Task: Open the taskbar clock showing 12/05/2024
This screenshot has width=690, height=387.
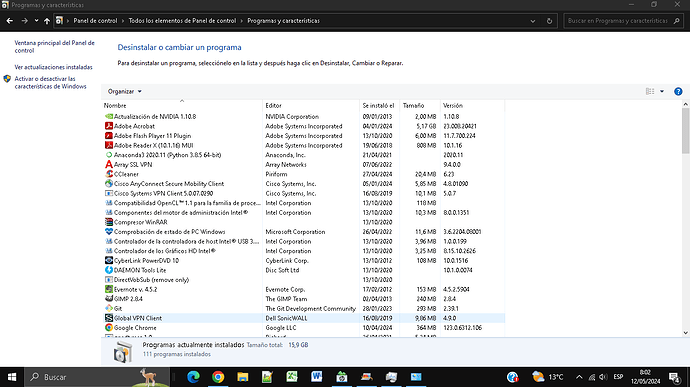Action: coord(645,377)
